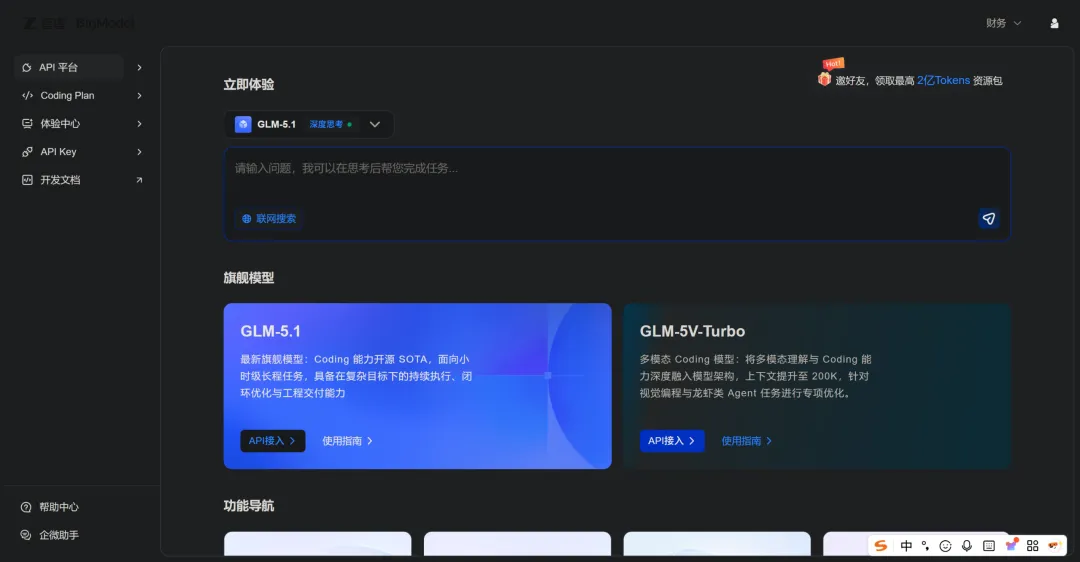Click the chevron next to 财务
Screen dimensions: 1080x562
pyautogui.click(x=1017, y=23)
